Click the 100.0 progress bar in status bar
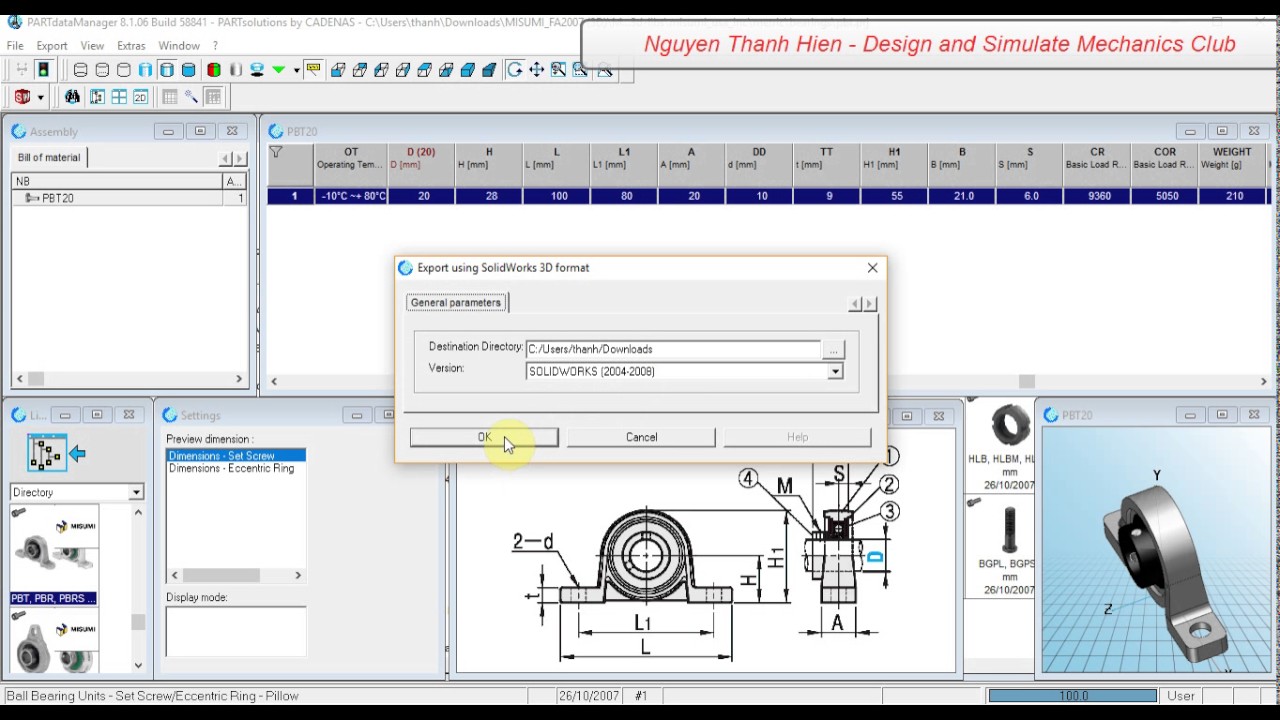The height and width of the screenshot is (720, 1280). 1073,695
